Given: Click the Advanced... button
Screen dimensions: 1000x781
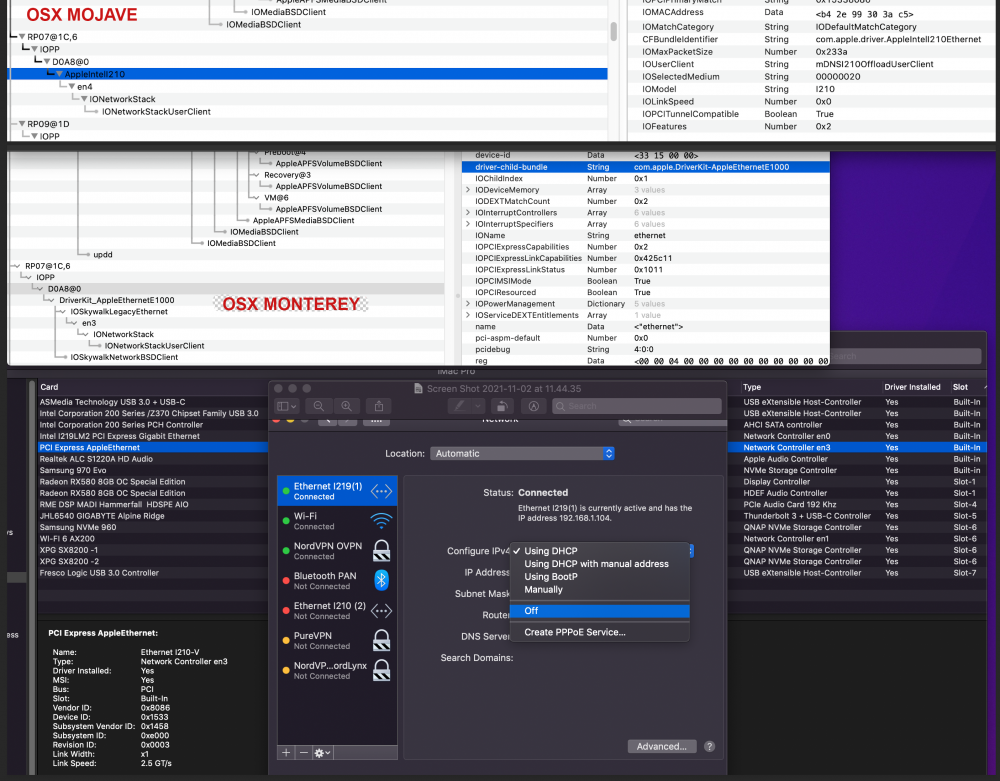Looking at the screenshot, I should [x=661, y=747].
